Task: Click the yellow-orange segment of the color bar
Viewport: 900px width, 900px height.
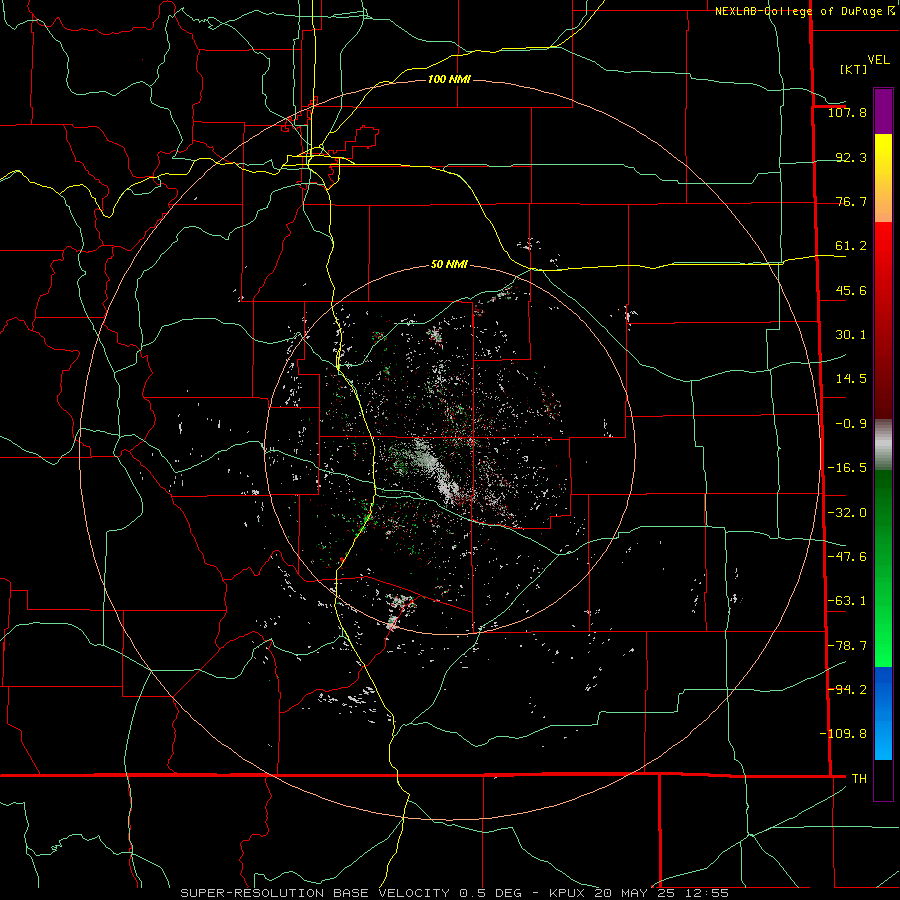Action: point(883,178)
